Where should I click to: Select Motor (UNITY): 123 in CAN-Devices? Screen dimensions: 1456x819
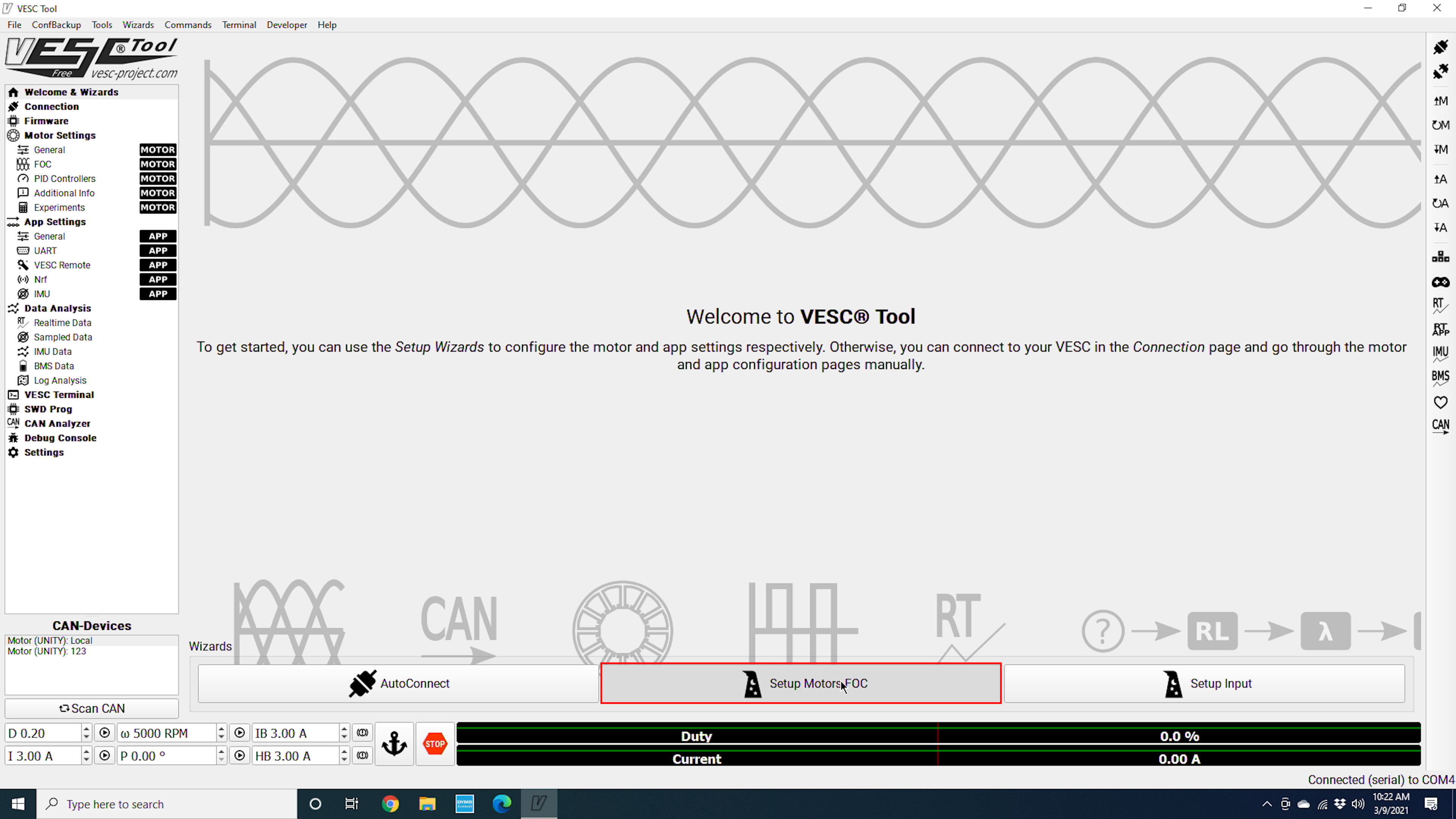(x=91, y=651)
